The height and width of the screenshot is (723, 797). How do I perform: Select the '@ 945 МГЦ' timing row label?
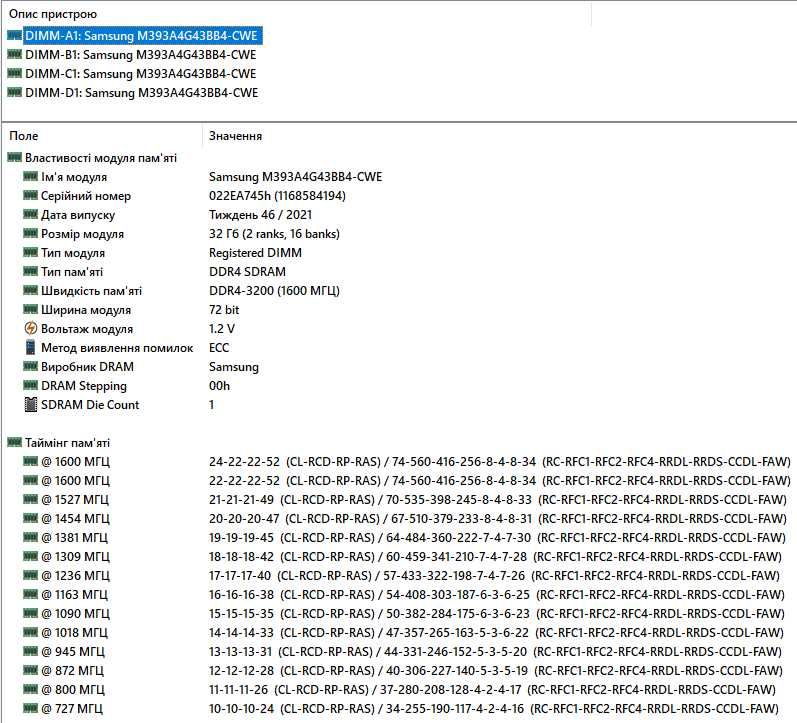pos(73,651)
